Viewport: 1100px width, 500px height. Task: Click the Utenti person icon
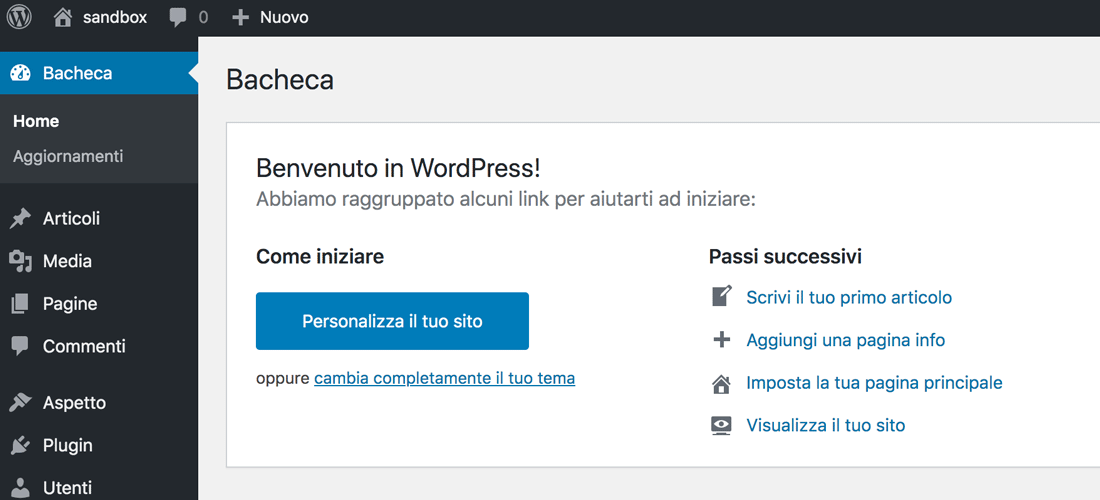(21, 488)
